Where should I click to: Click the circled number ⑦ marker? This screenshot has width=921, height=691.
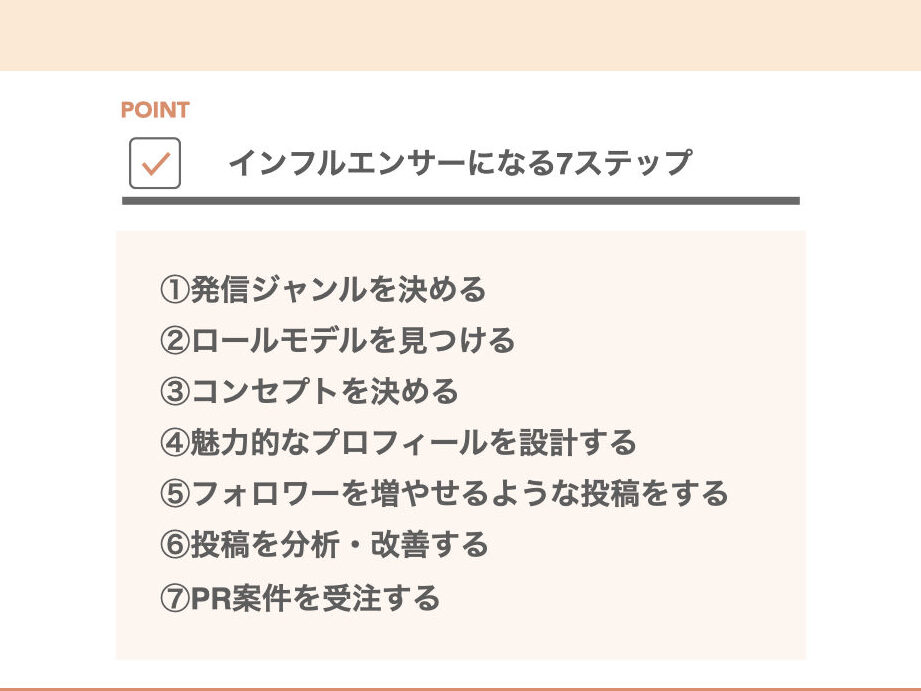click(174, 599)
